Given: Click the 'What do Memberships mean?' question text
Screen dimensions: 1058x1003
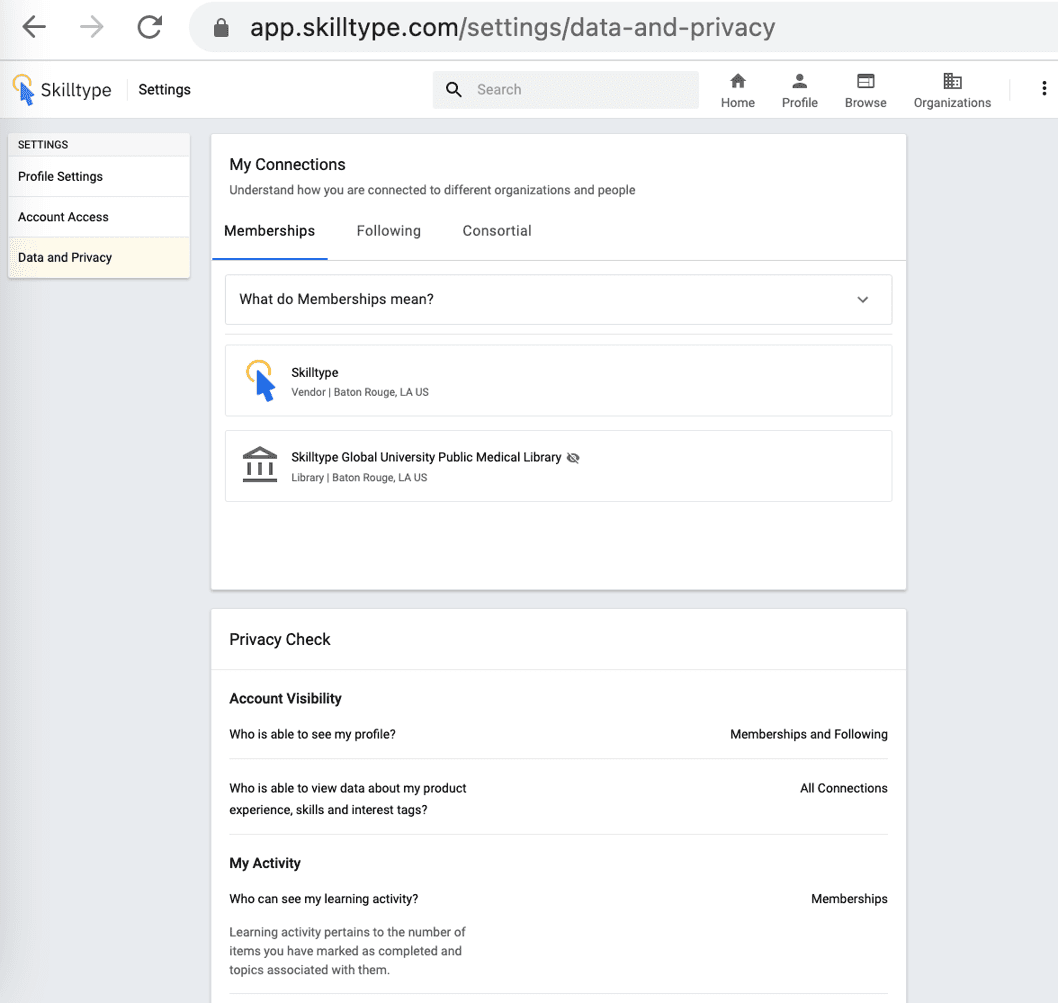Looking at the screenshot, I should click(336, 300).
